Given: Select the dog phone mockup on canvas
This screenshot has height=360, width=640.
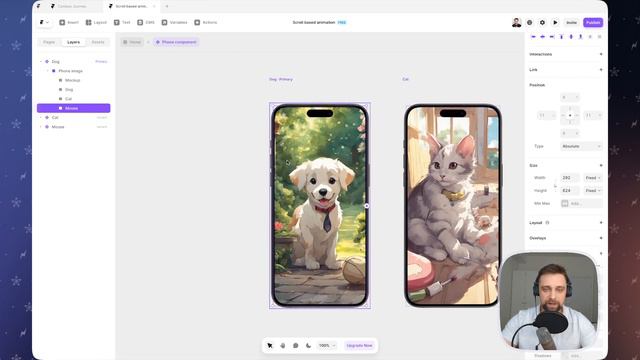Looking at the screenshot, I should pos(320,205).
